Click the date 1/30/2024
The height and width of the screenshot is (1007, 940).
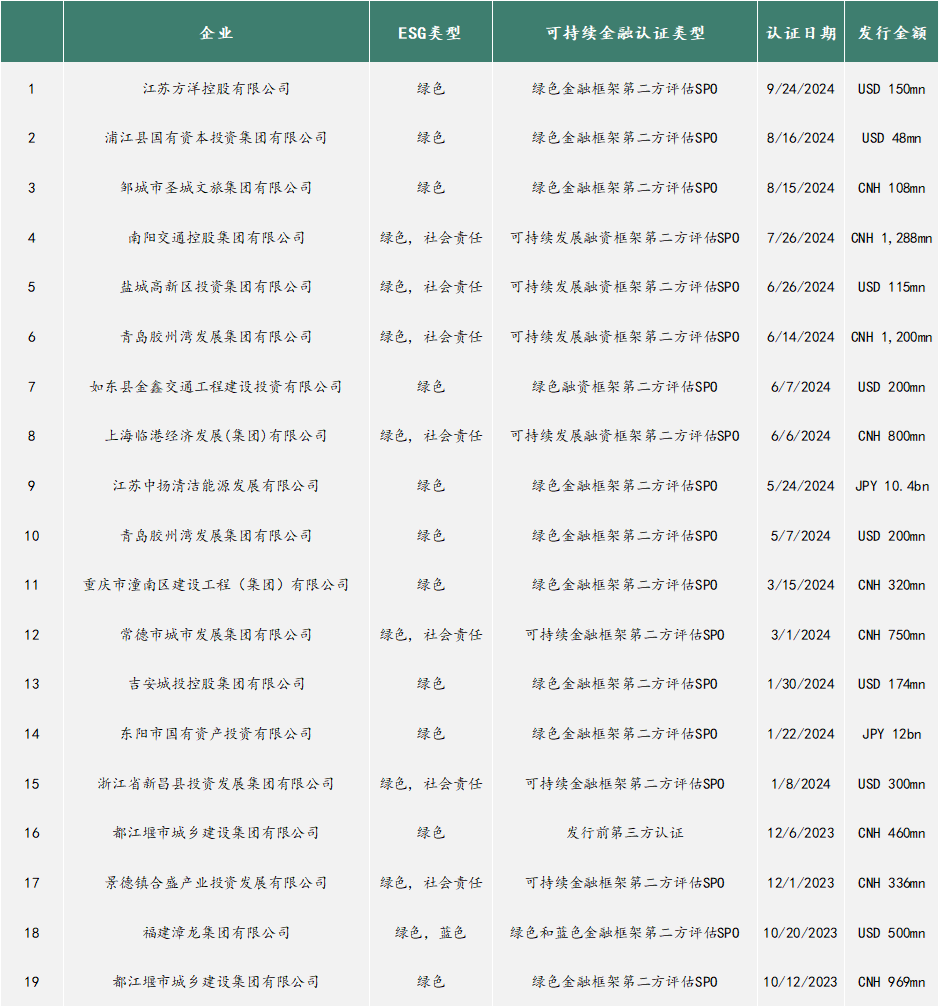[x=801, y=684]
